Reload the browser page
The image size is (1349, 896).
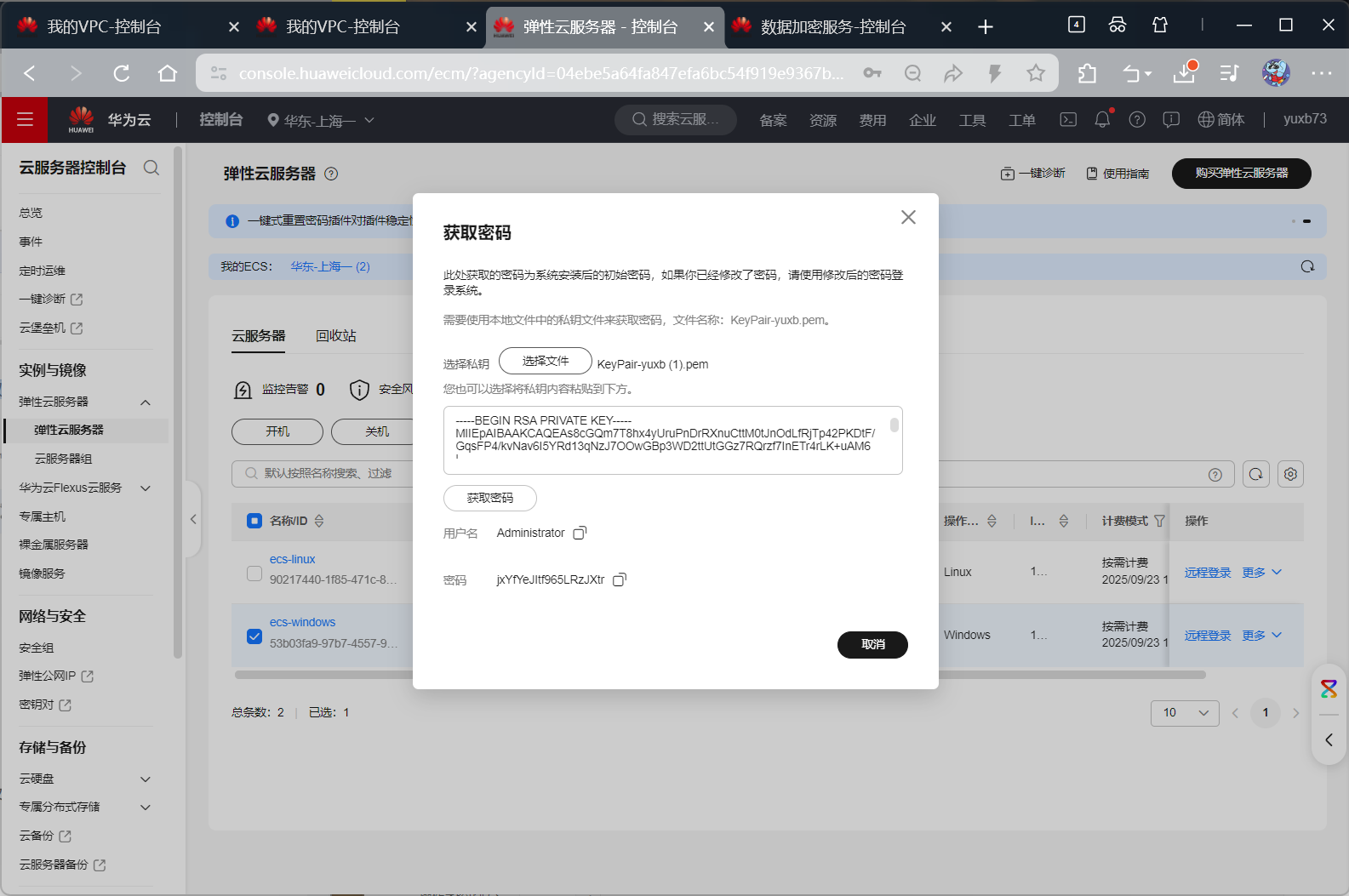coord(122,73)
